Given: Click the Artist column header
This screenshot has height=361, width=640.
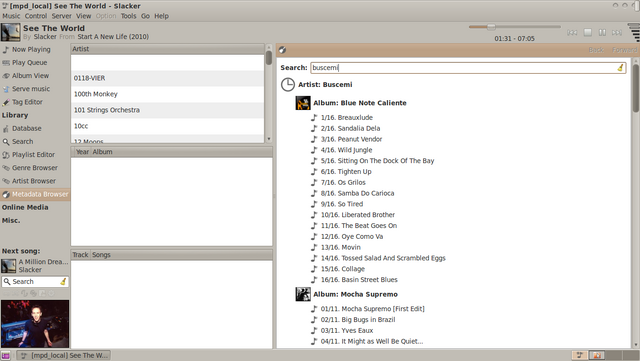Looking at the screenshot, I should point(167,49).
